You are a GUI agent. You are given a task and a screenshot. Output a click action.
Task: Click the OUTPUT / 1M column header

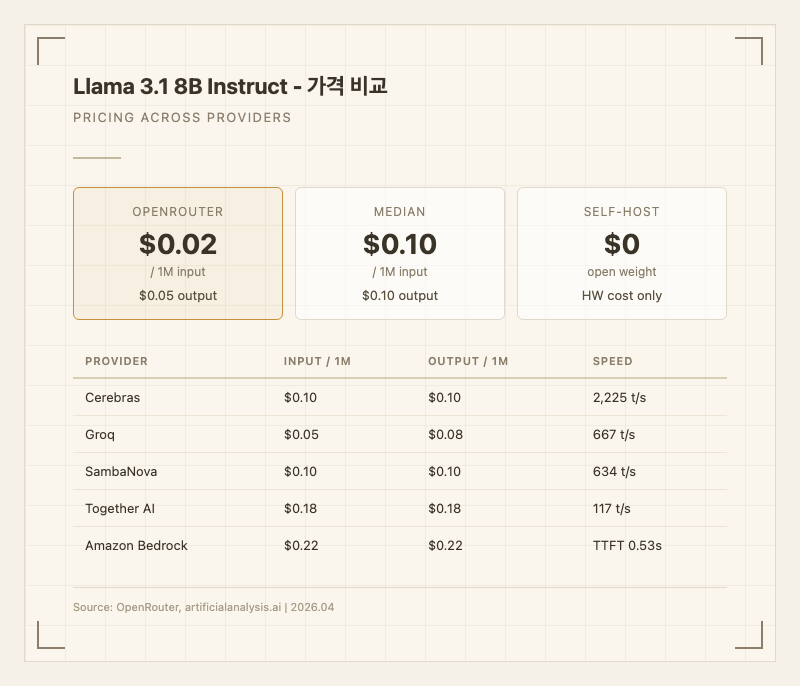tap(468, 361)
